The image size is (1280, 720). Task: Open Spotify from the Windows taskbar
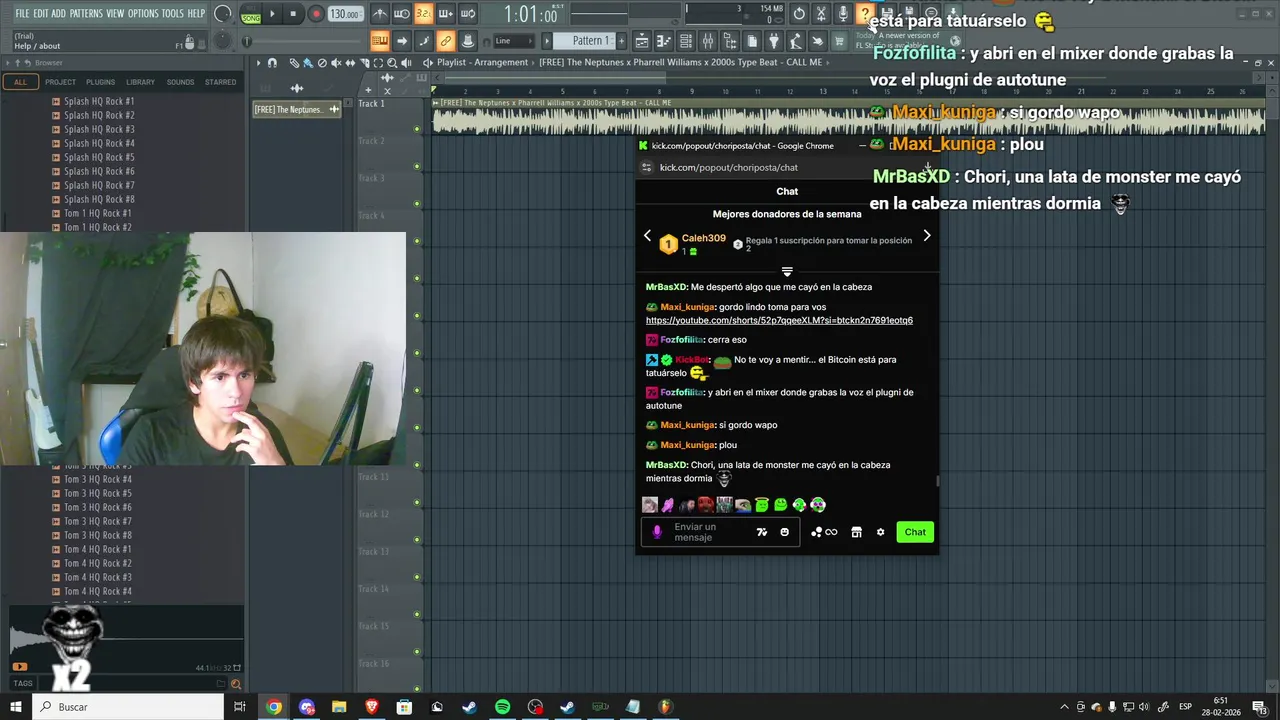(x=502, y=707)
